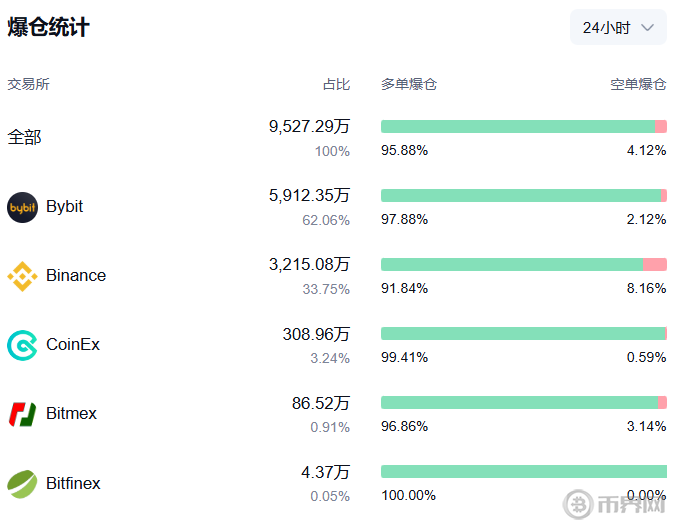Click the Binance exchange logo icon
Image resolution: width=676 pixels, height=532 pixels.
point(22,276)
